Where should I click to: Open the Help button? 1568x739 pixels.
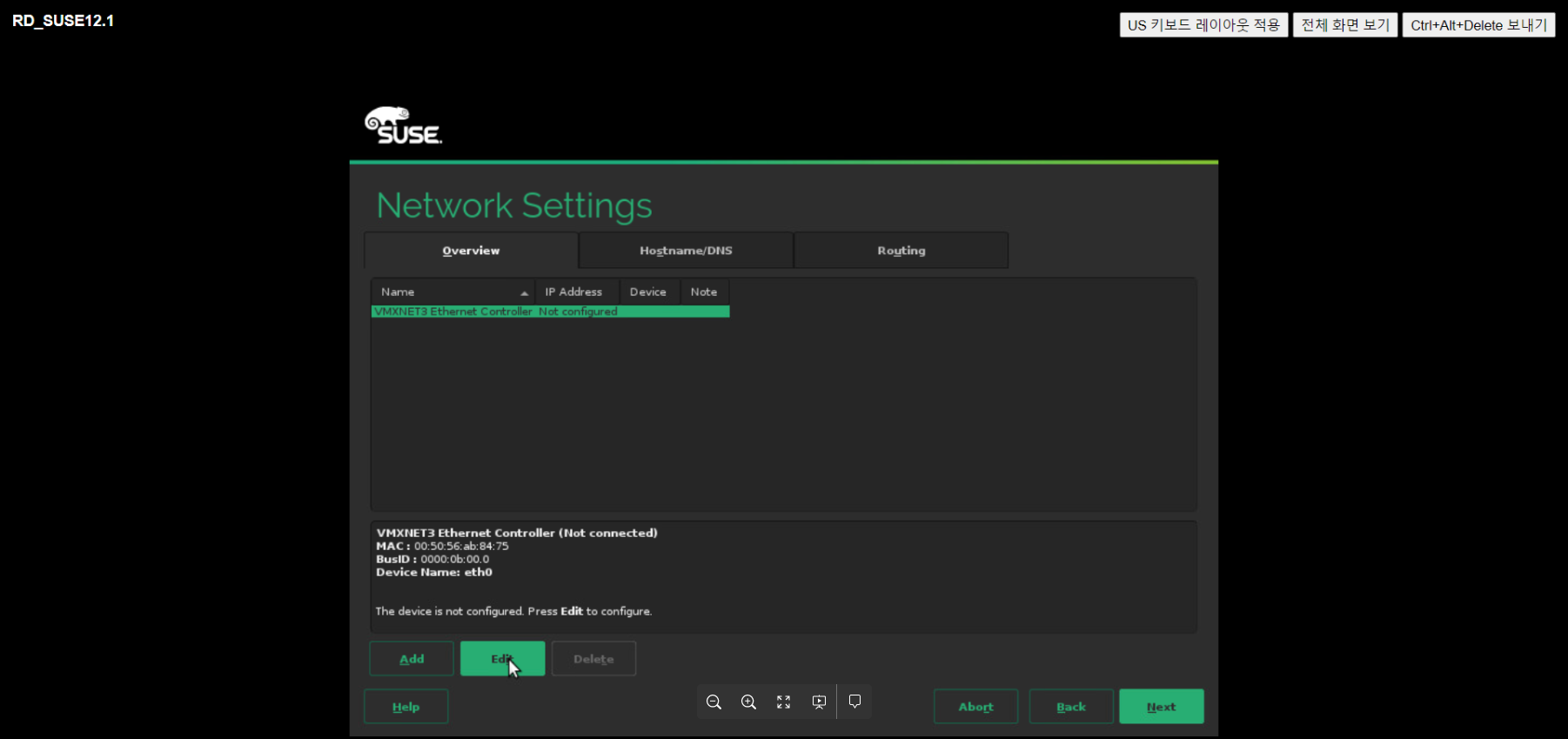(405, 707)
